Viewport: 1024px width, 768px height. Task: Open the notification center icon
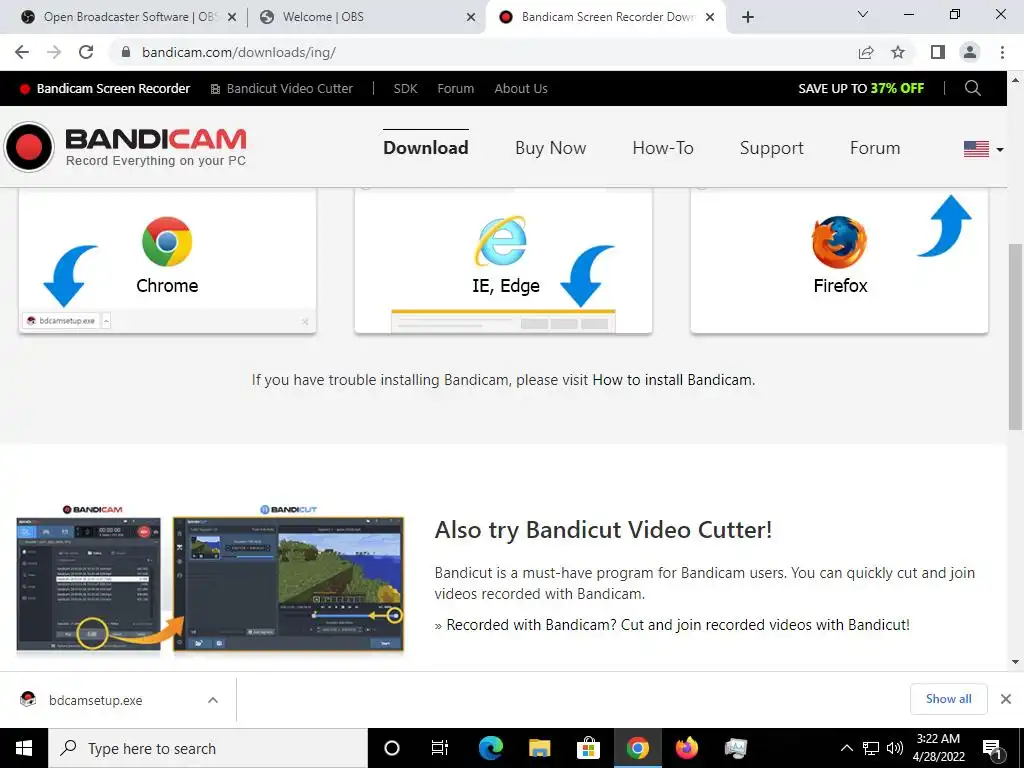993,749
